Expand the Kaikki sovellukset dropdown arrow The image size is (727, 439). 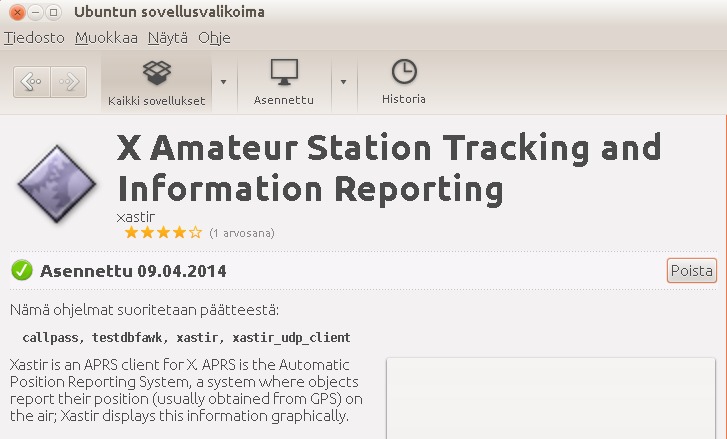click(223, 82)
